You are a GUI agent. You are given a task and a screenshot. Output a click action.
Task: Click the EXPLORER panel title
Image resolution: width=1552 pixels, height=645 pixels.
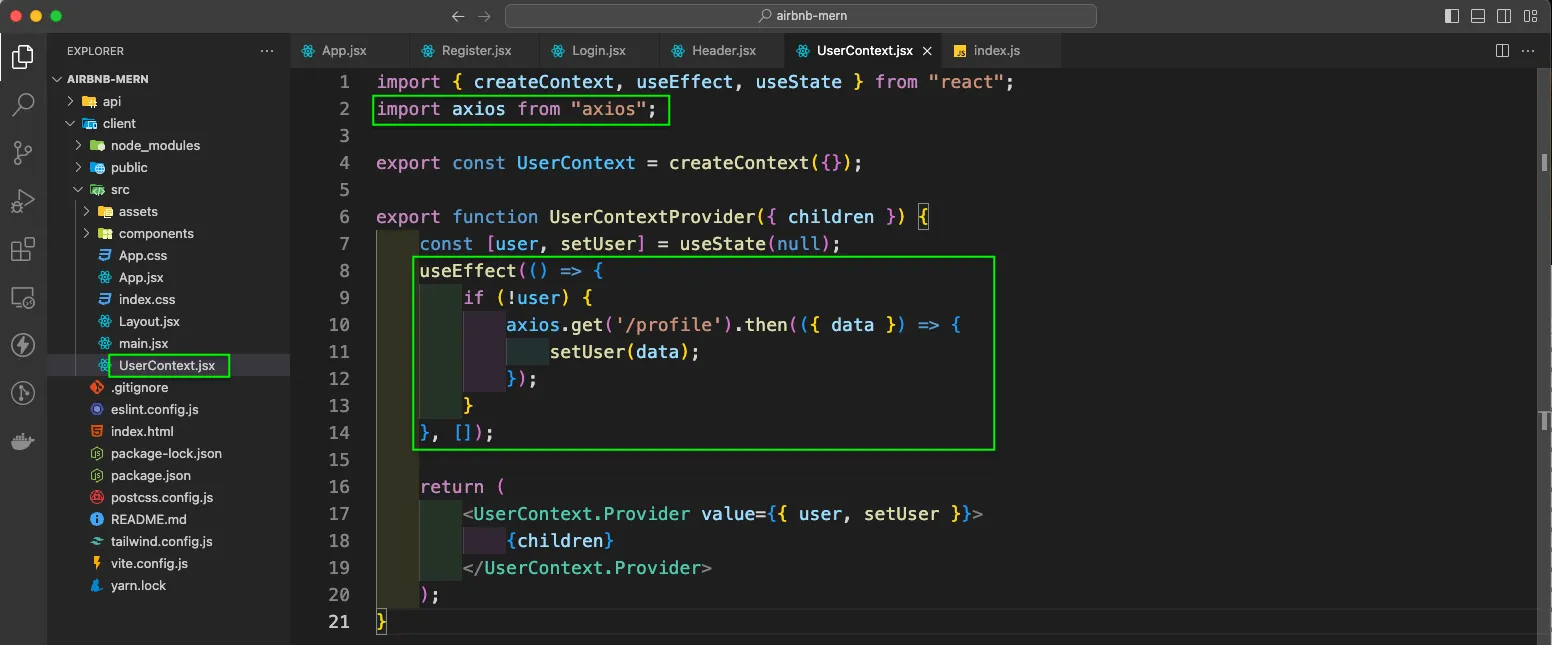click(96, 51)
